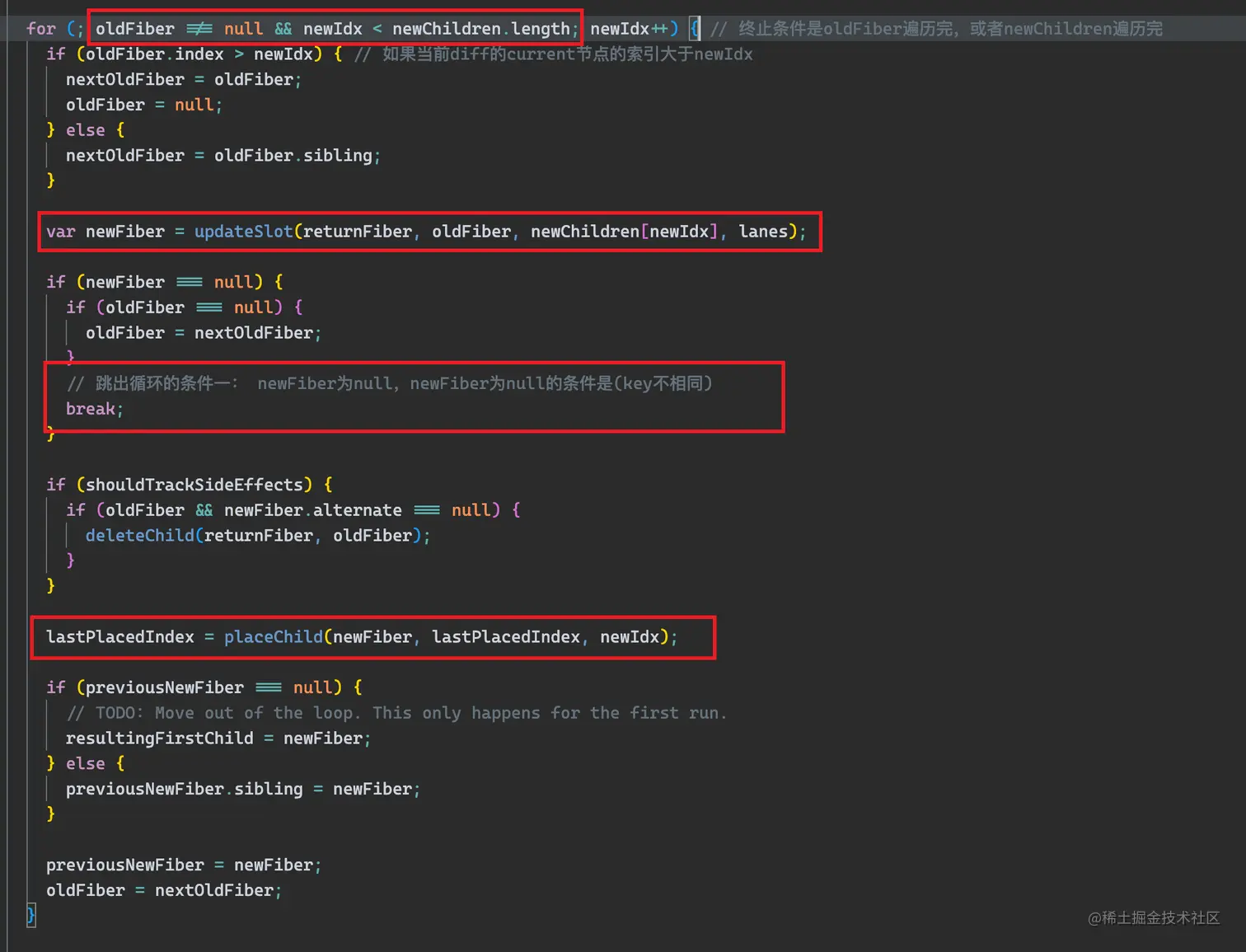Click the "deleteChild" function call
The width and height of the screenshot is (1246, 952).
tap(139, 536)
